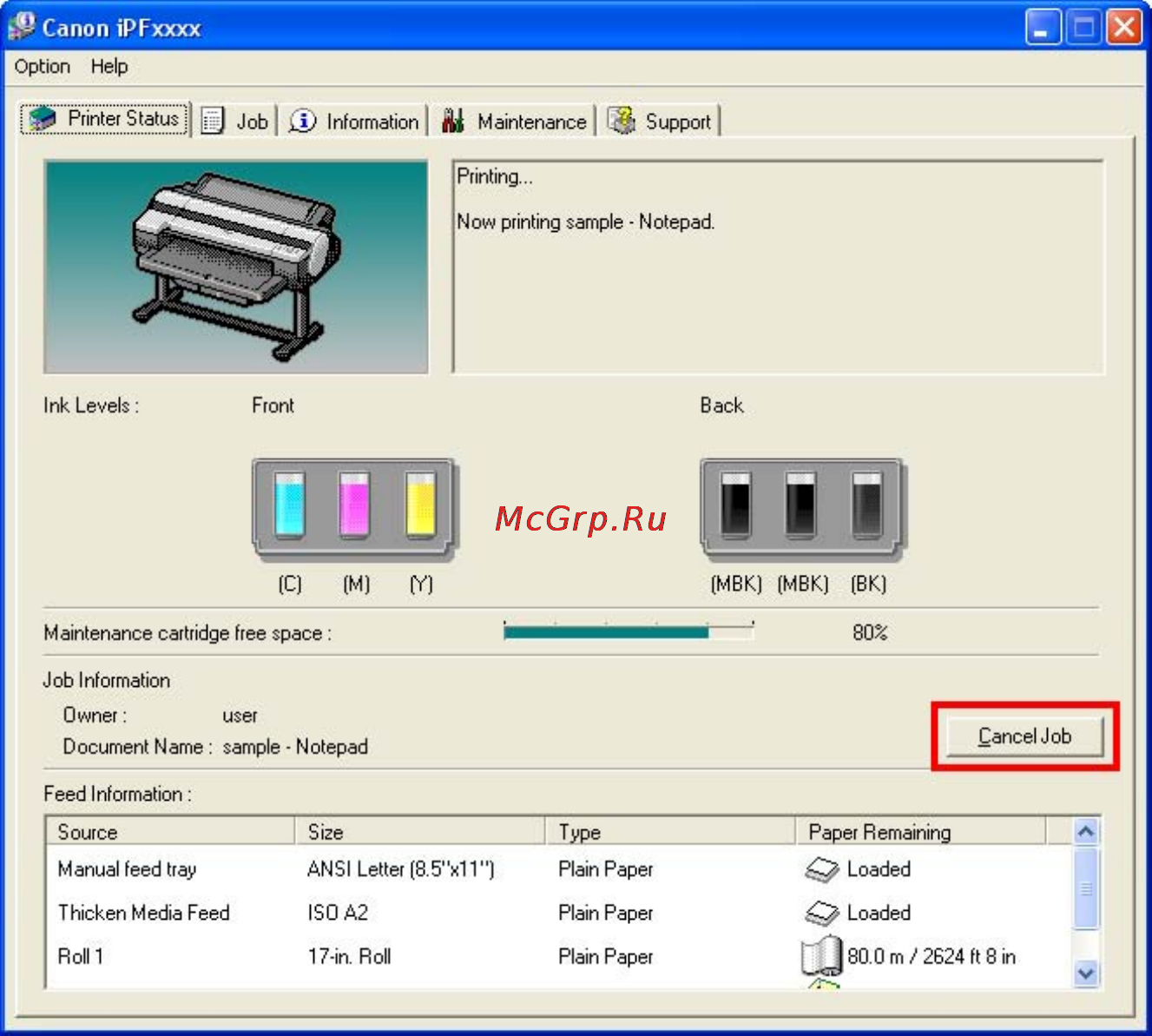The height and width of the screenshot is (1036, 1152).
Task: Open the Help menu
Action: (x=109, y=67)
